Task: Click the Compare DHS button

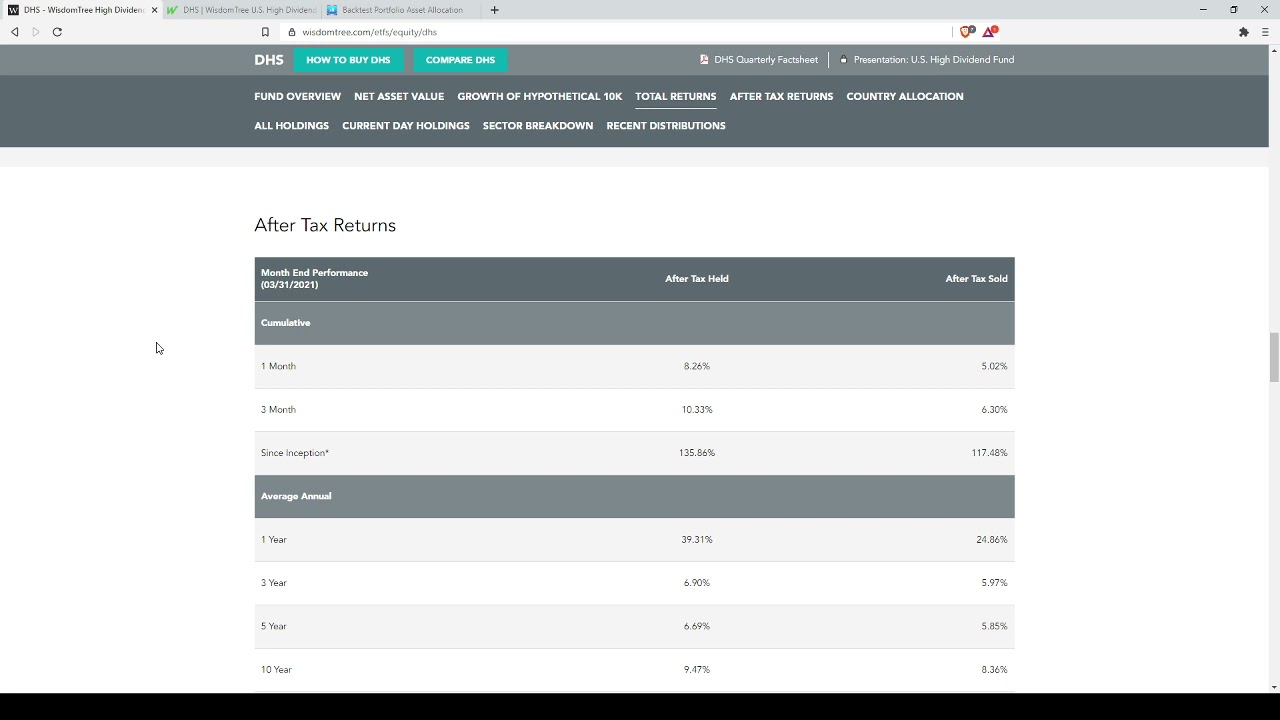Action: (460, 60)
